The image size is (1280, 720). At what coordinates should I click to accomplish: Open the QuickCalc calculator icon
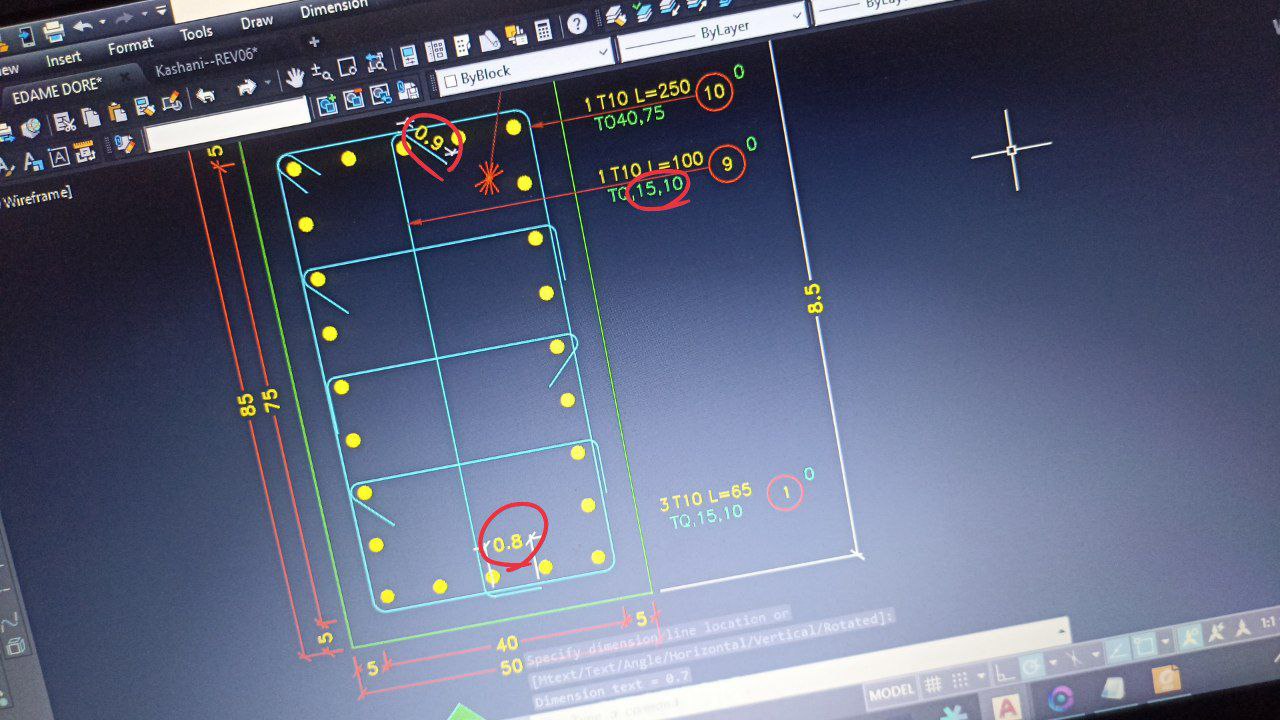pyautogui.click(x=543, y=30)
